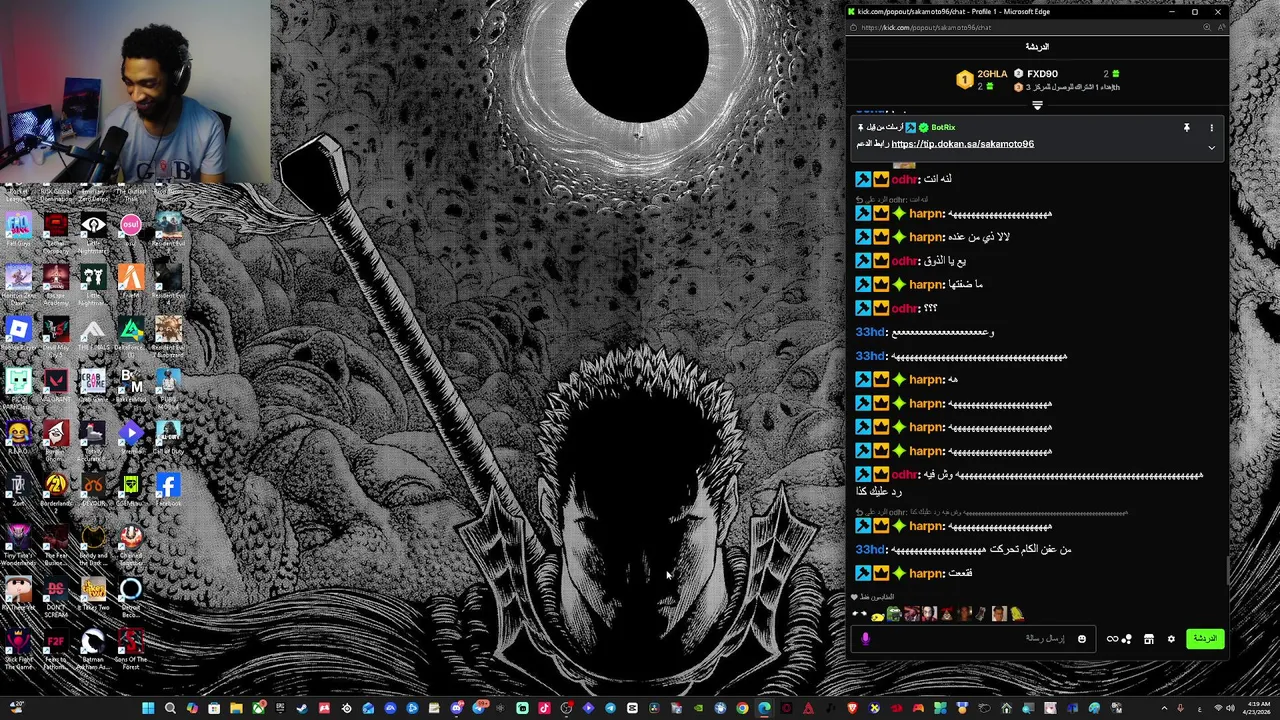Click the three-dots points icon in chat
The image size is (1280, 720).
pyautogui.click(x=1127, y=639)
